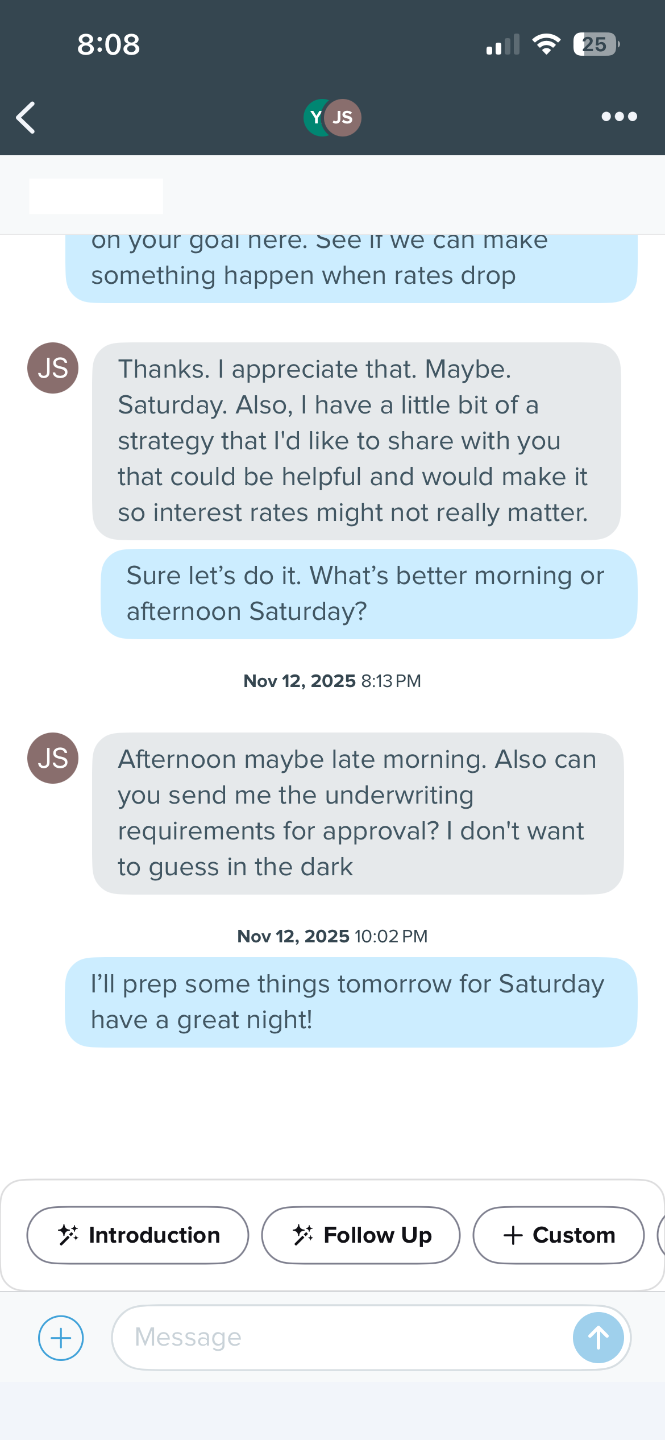The width and height of the screenshot is (665, 1440).
Task: Tap the "Sure let's do it" message bubble
Action: pyautogui.click(x=368, y=594)
